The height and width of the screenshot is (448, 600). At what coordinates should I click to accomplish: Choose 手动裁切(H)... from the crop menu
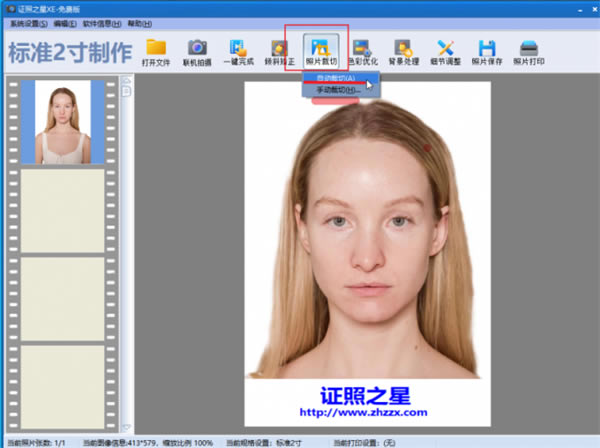(341, 90)
